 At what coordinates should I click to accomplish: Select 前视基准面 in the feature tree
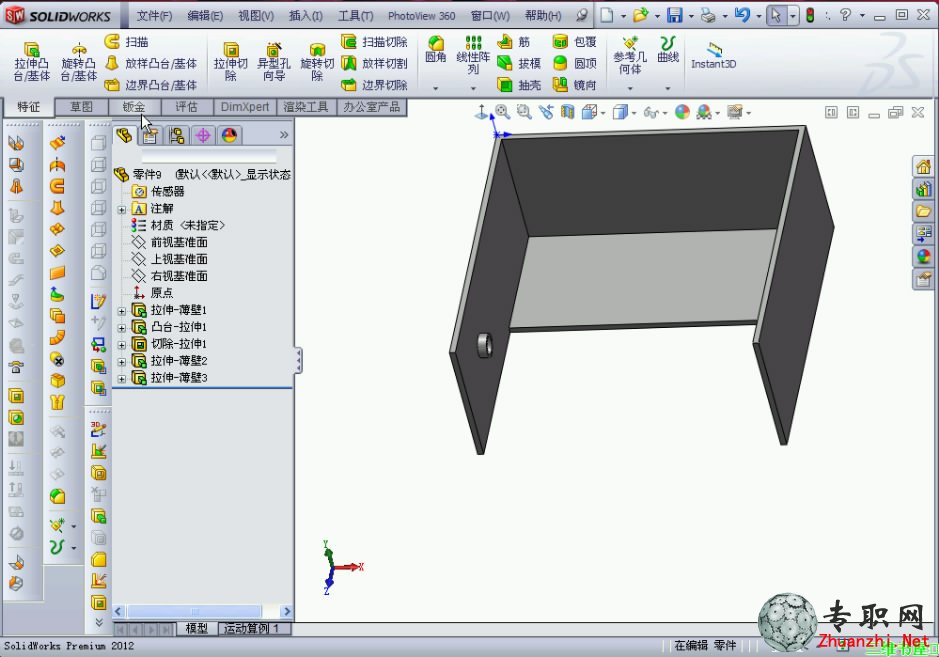click(179, 243)
